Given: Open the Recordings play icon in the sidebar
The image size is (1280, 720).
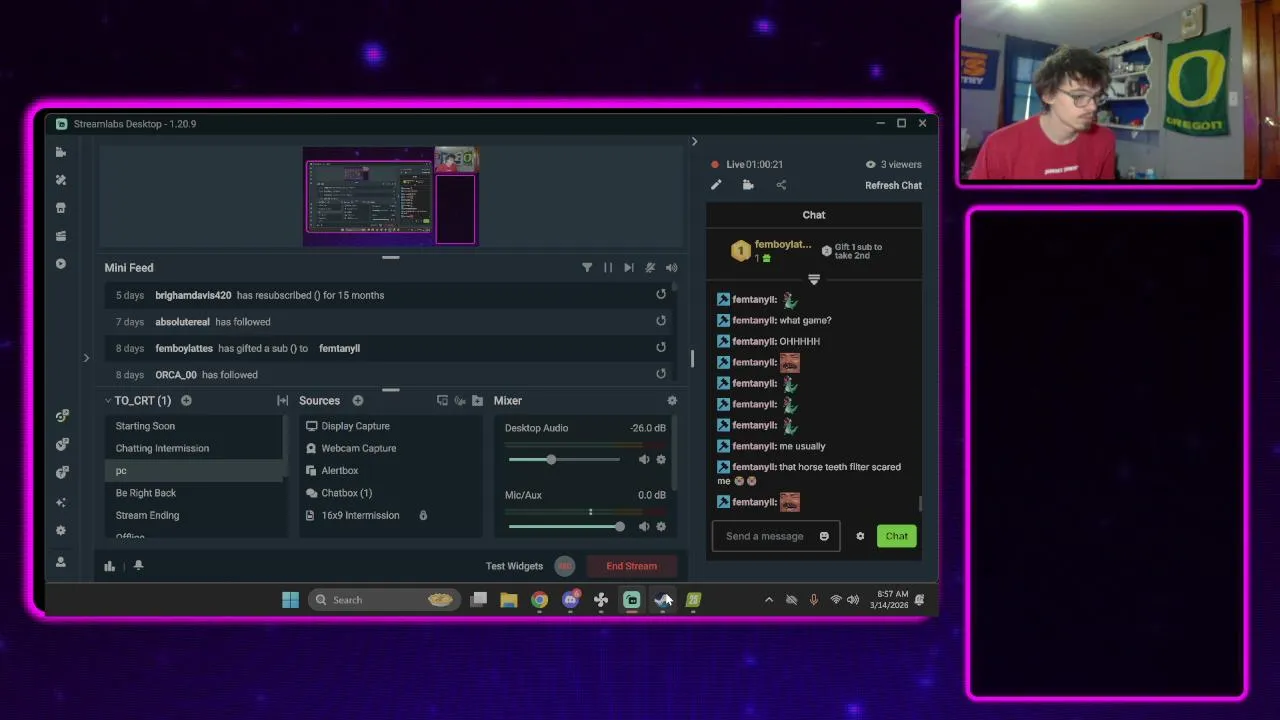Looking at the screenshot, I should (61, 264).
